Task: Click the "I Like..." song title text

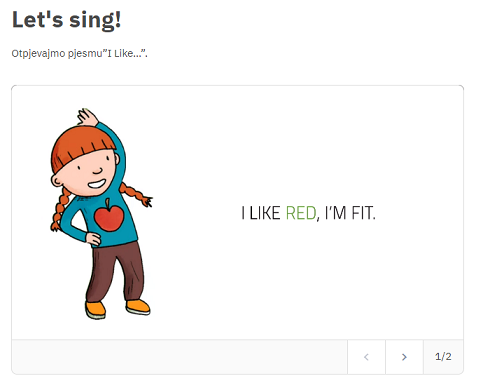Action: (x=125, y=53)
